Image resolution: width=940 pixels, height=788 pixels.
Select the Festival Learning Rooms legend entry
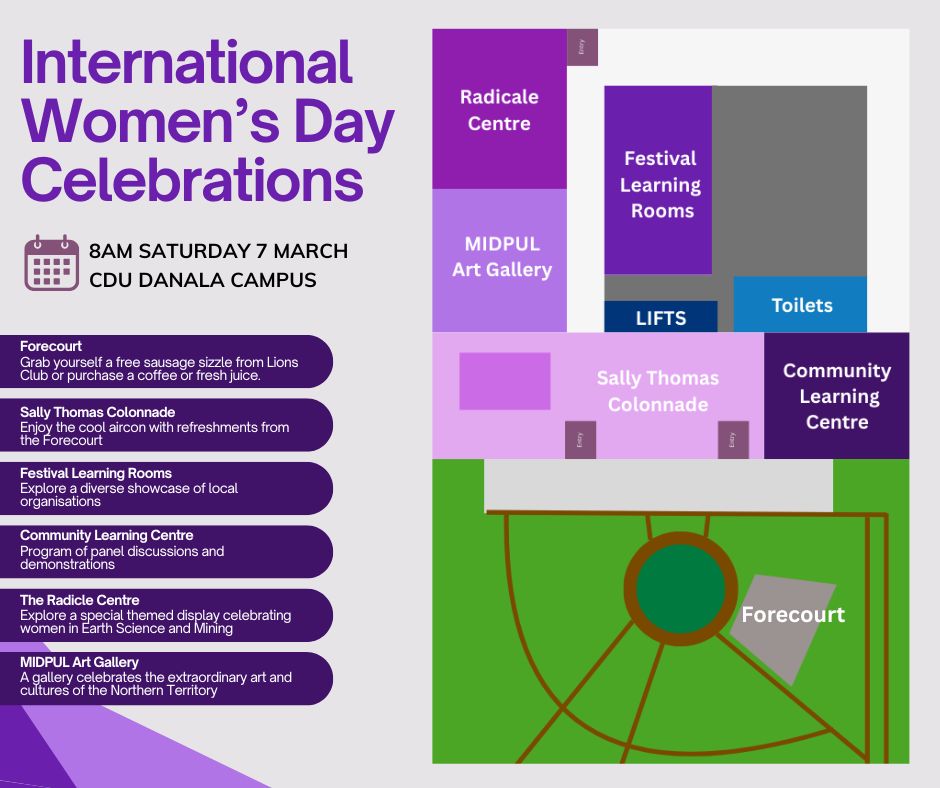[x=165, y=488]
